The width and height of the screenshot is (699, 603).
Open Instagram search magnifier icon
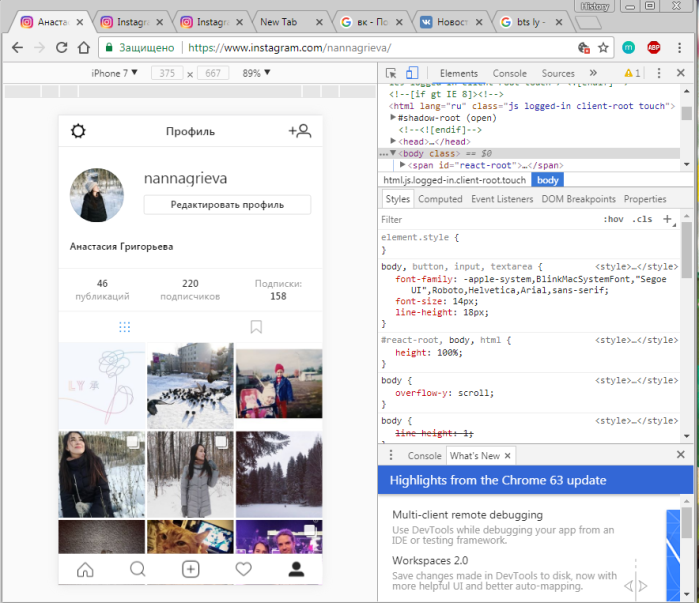click(138, 569)
